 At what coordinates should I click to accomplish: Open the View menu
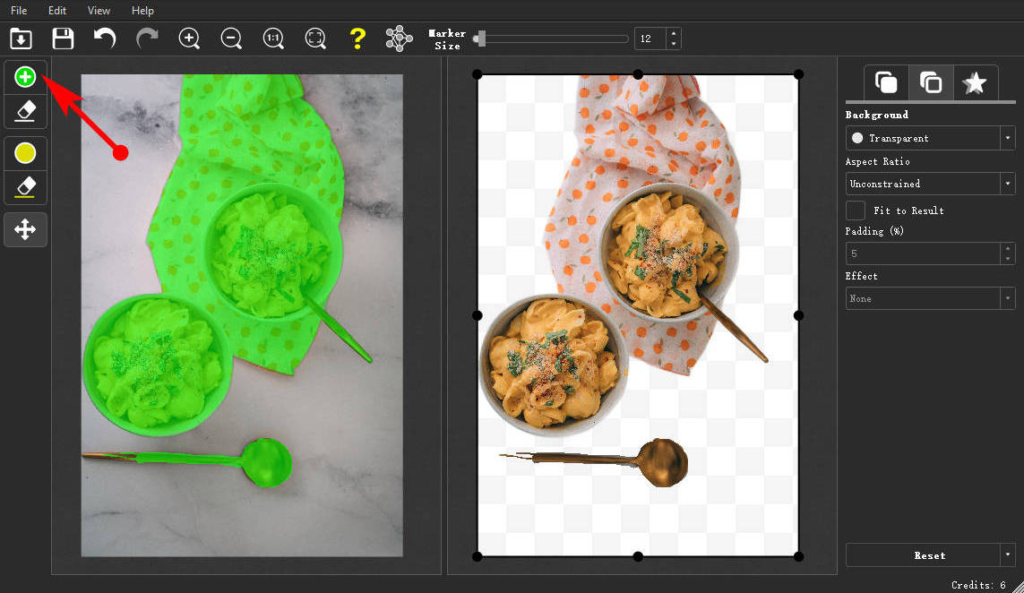click(x=99, y=10)
